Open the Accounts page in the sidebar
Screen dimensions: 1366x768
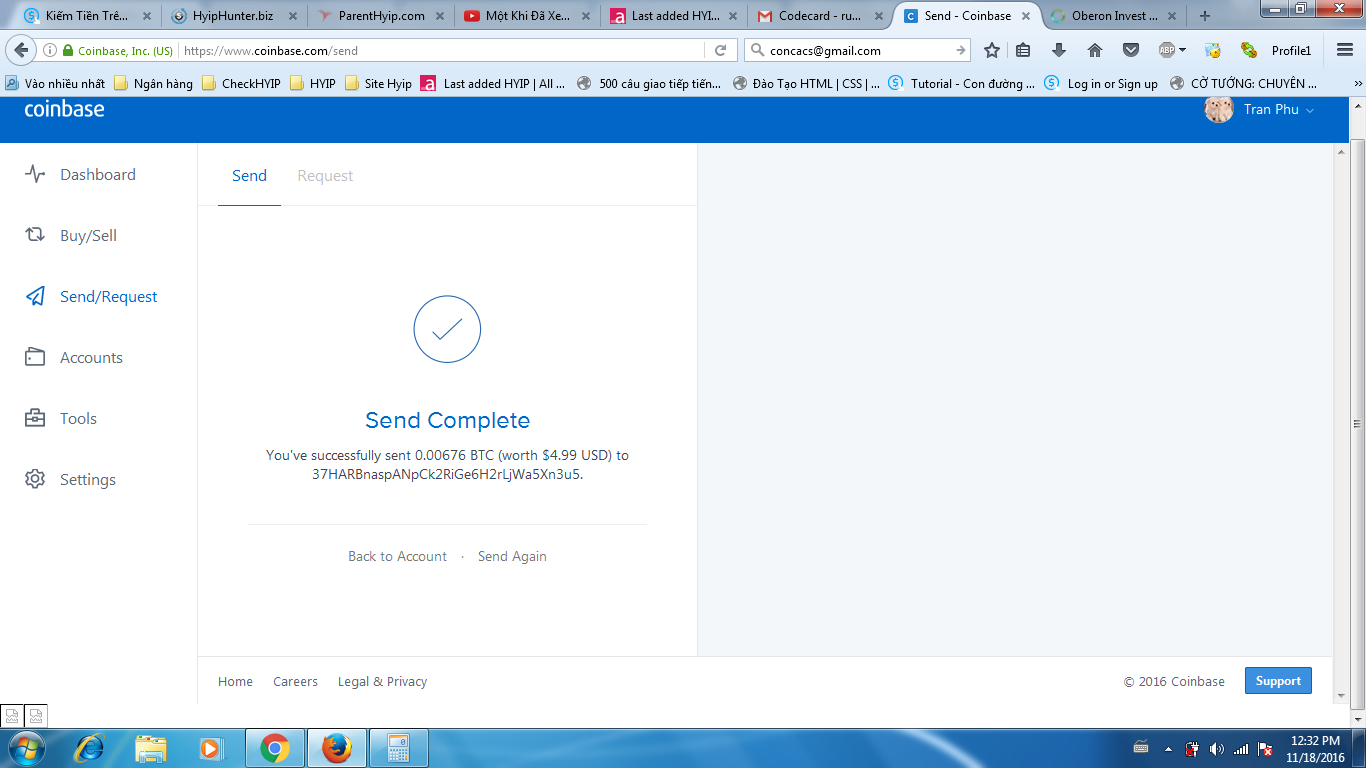click(x=74, y=357)
